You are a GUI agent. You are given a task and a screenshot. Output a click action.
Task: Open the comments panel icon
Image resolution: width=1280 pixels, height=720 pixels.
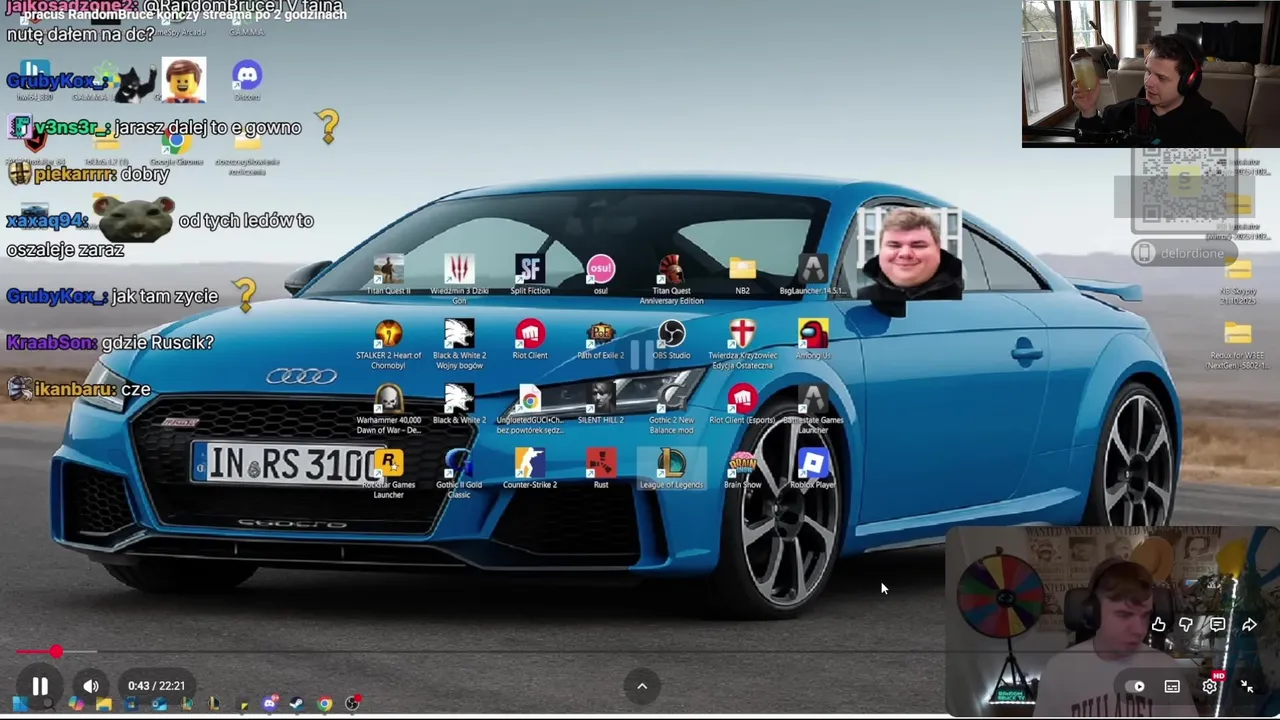click(1217, 625)
